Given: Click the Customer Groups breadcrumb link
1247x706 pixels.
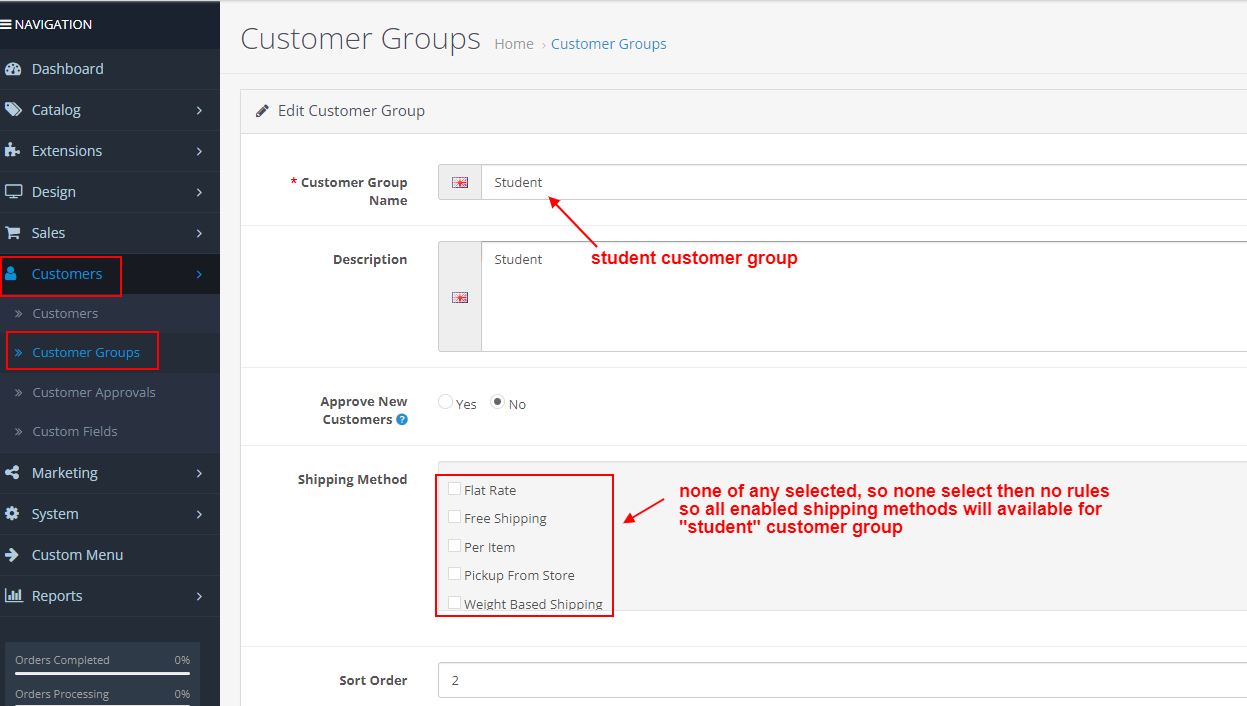Looking at the screenshot, I should tap(608, 44).
